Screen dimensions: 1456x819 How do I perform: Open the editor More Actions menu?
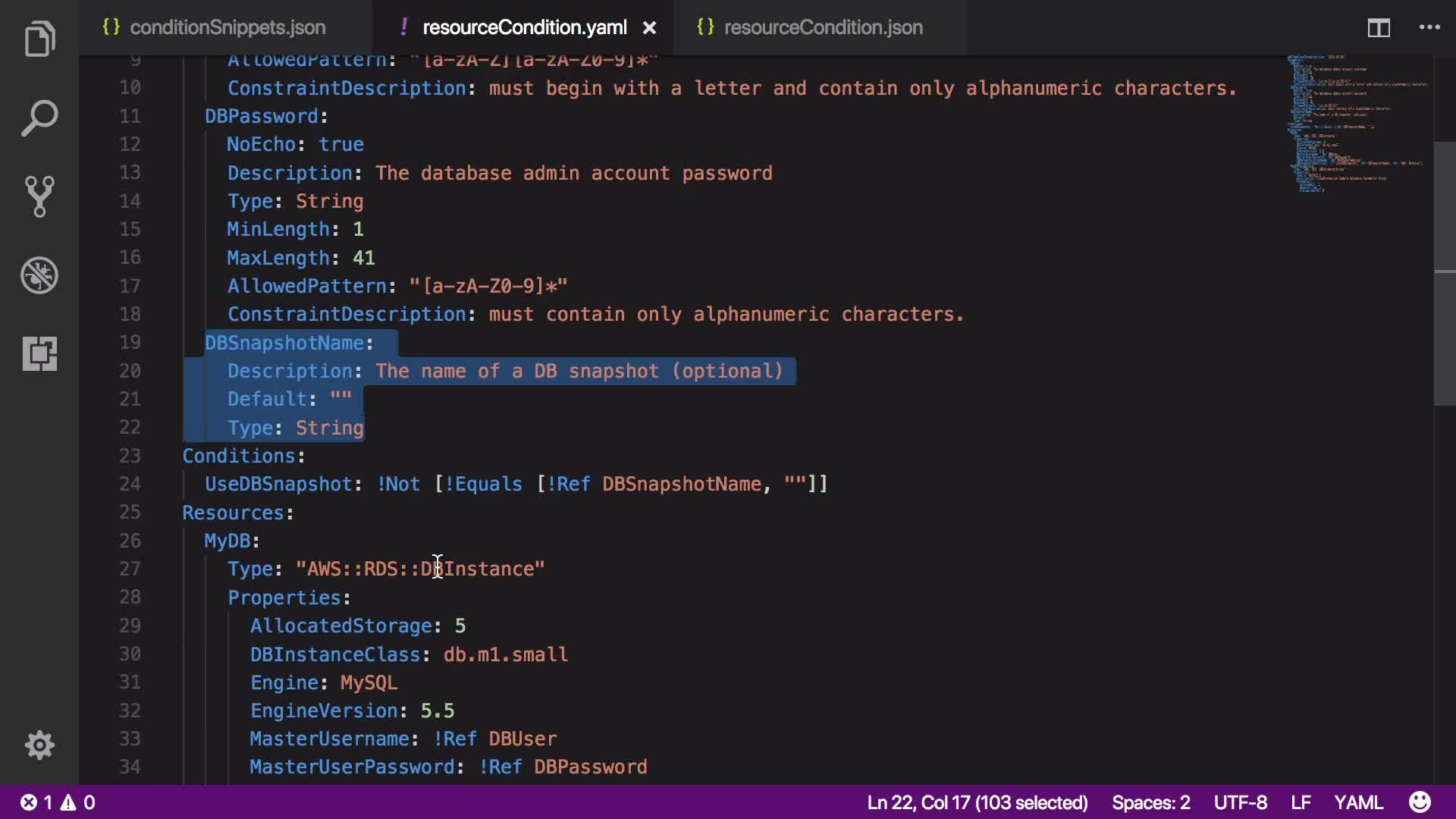point(1429,28)
